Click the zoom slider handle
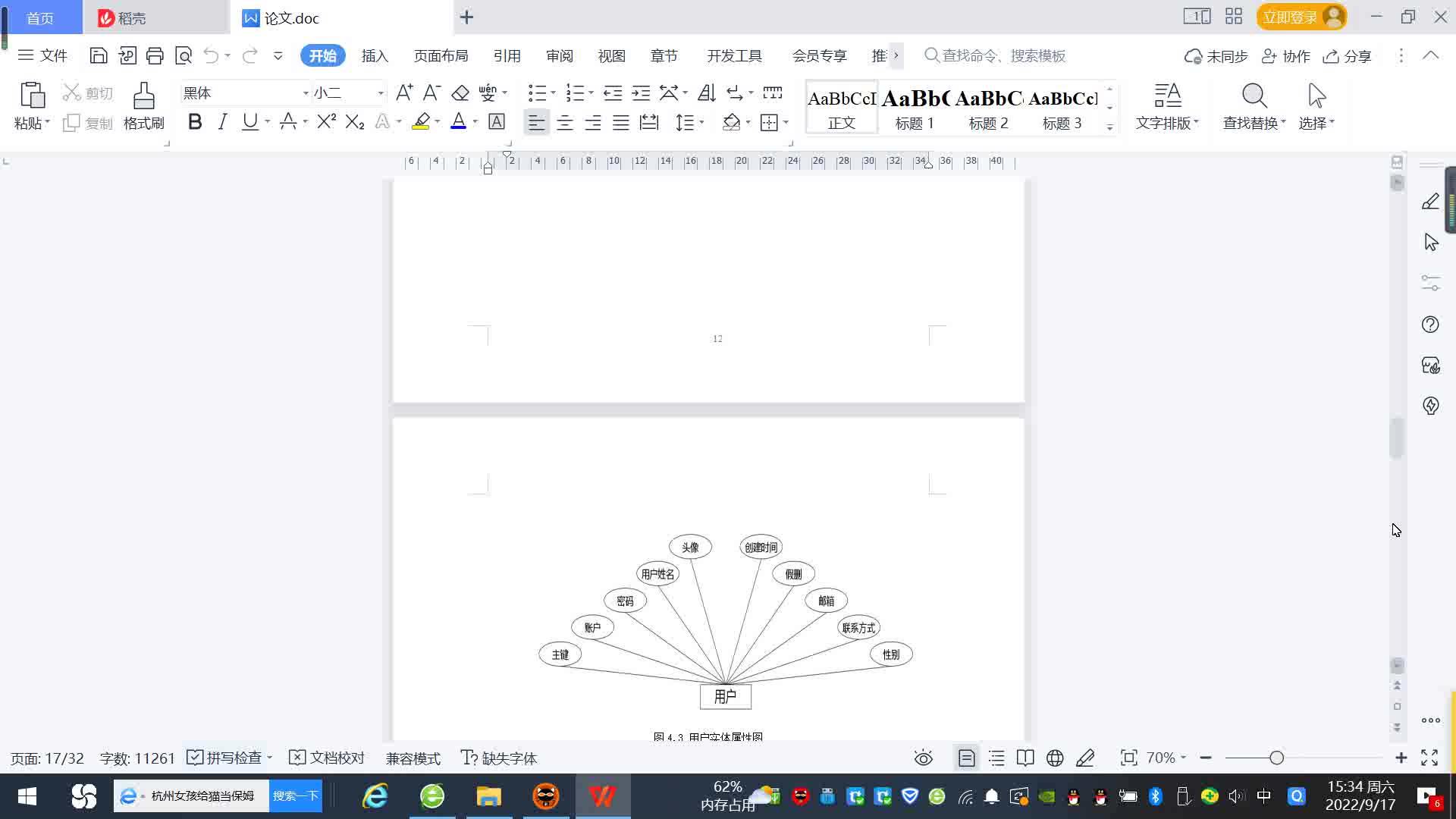 pyautogui.click(x=1276, y=758)
